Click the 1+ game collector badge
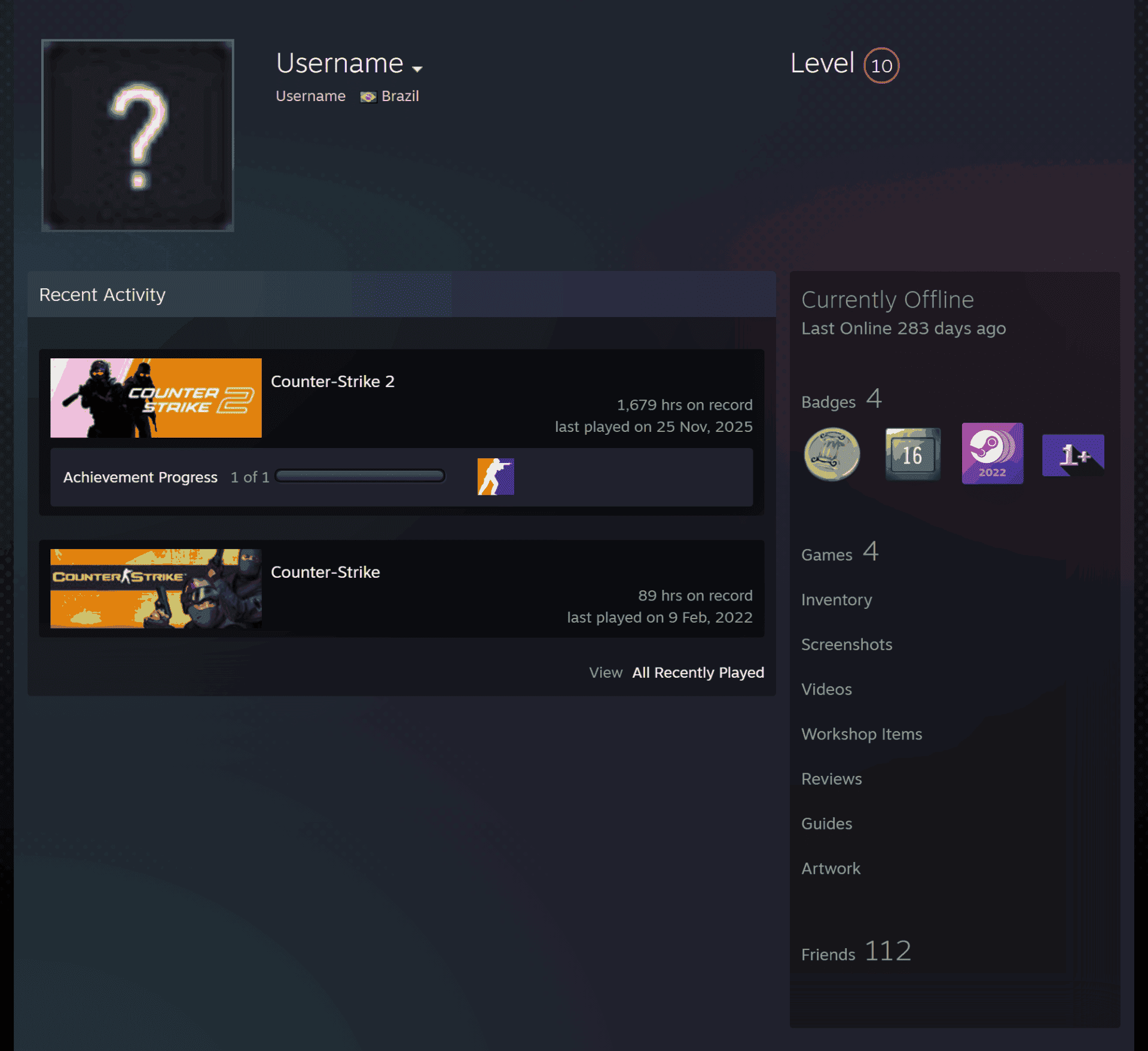Viewport: 1148px width, 1051px height. pos(1073,455)
